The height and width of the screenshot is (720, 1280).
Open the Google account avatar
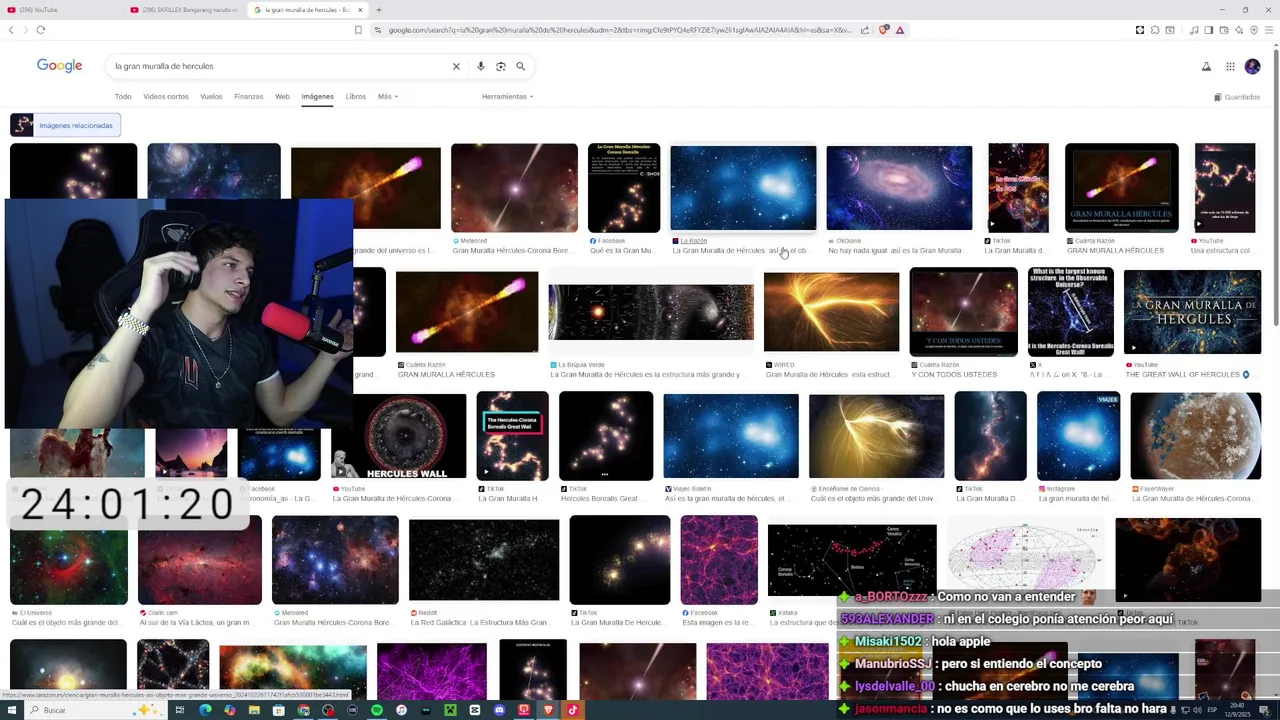tap(1253, 67)
